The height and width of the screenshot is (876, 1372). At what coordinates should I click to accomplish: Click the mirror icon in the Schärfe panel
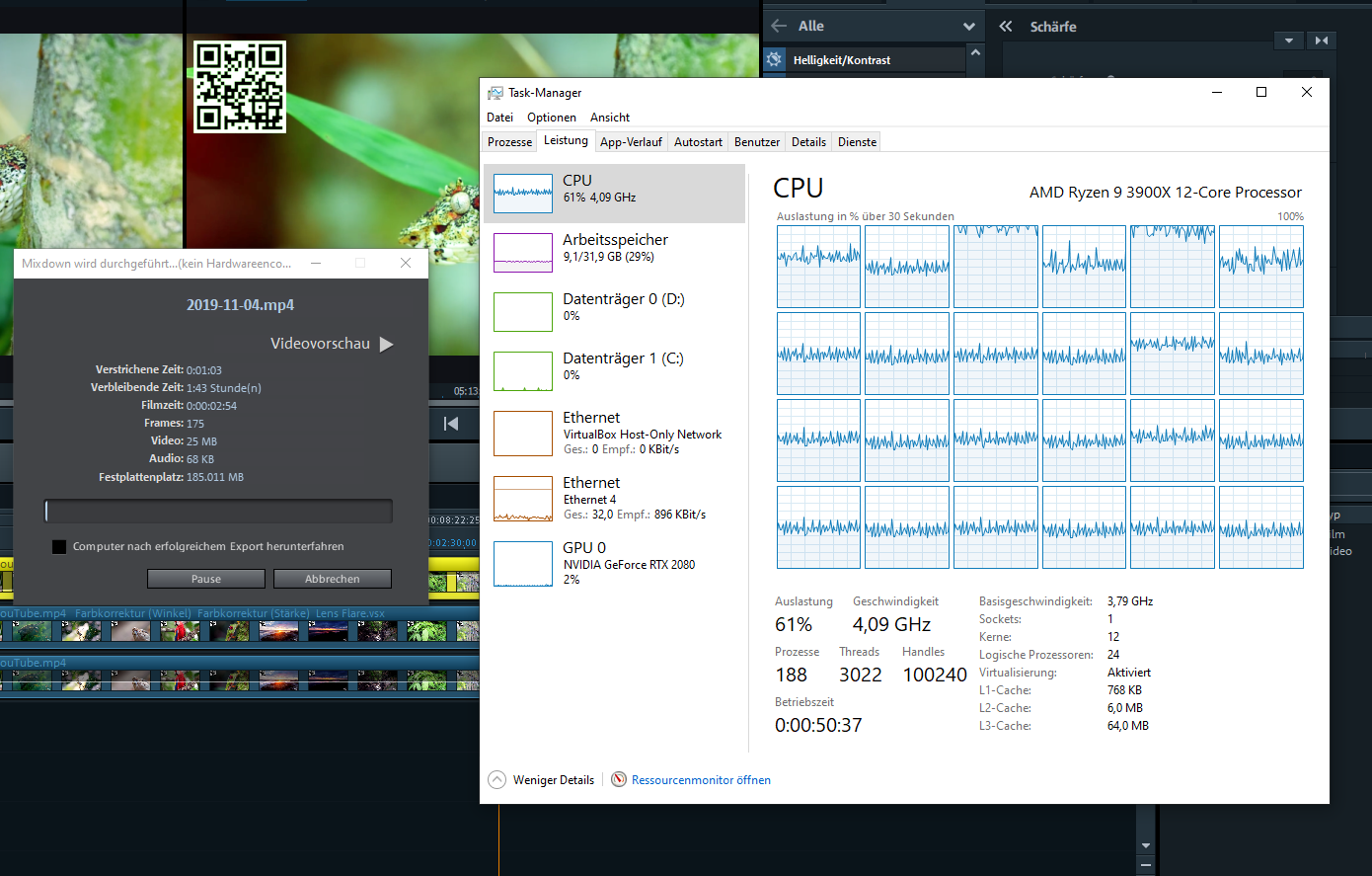(x=1322, y=40)
